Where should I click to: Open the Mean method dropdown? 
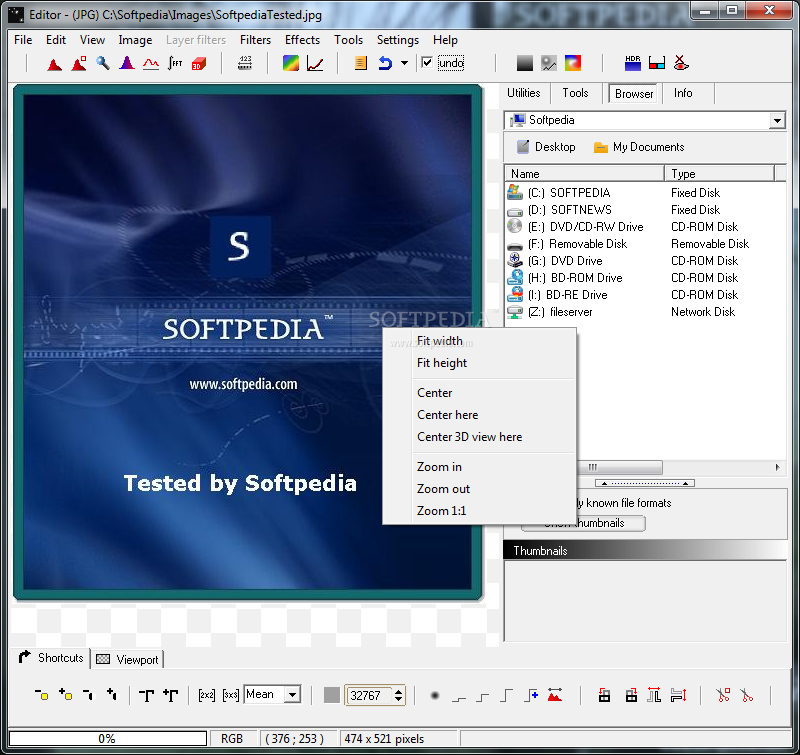(292, 694)
